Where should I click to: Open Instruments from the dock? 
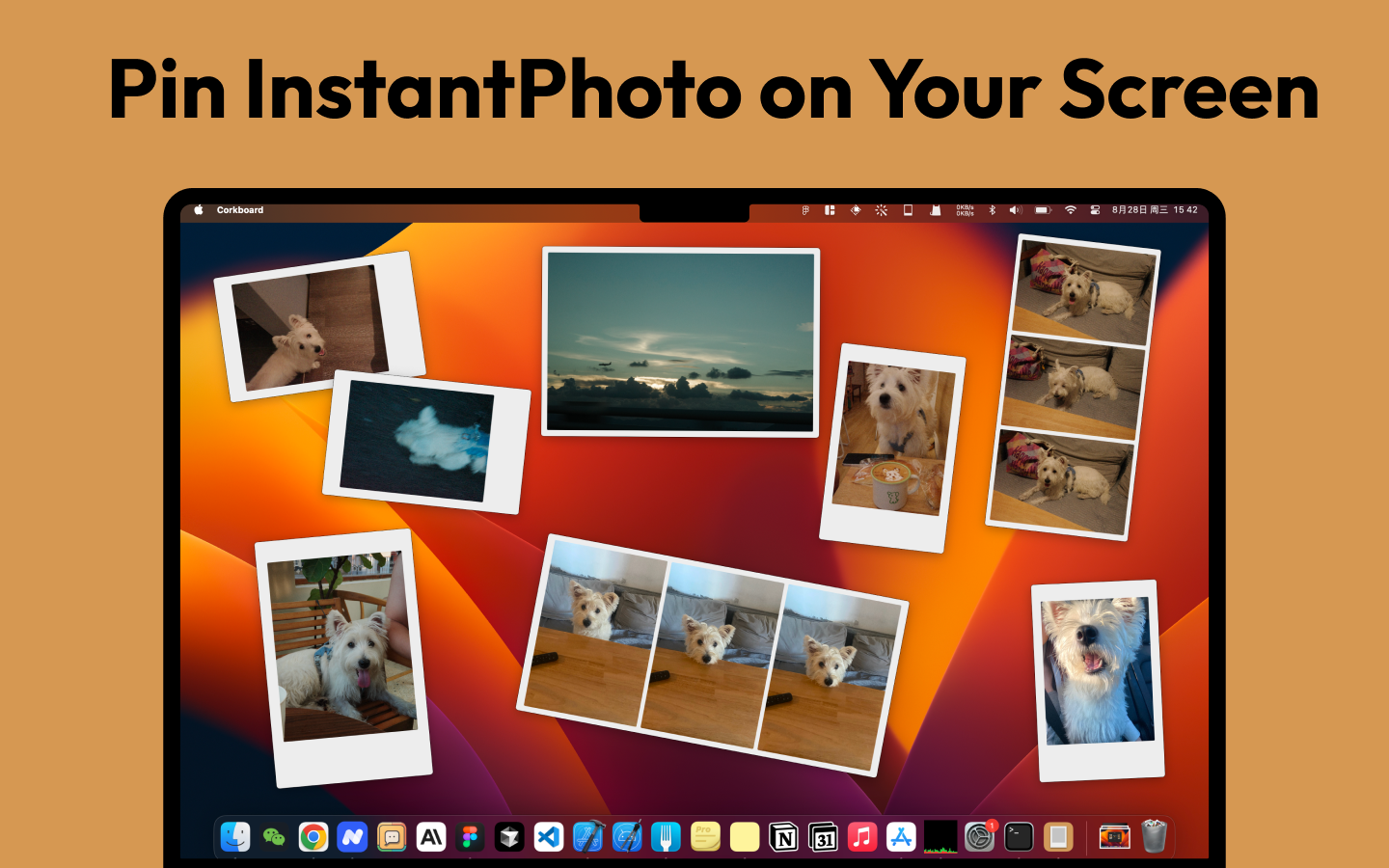[627, 836]
